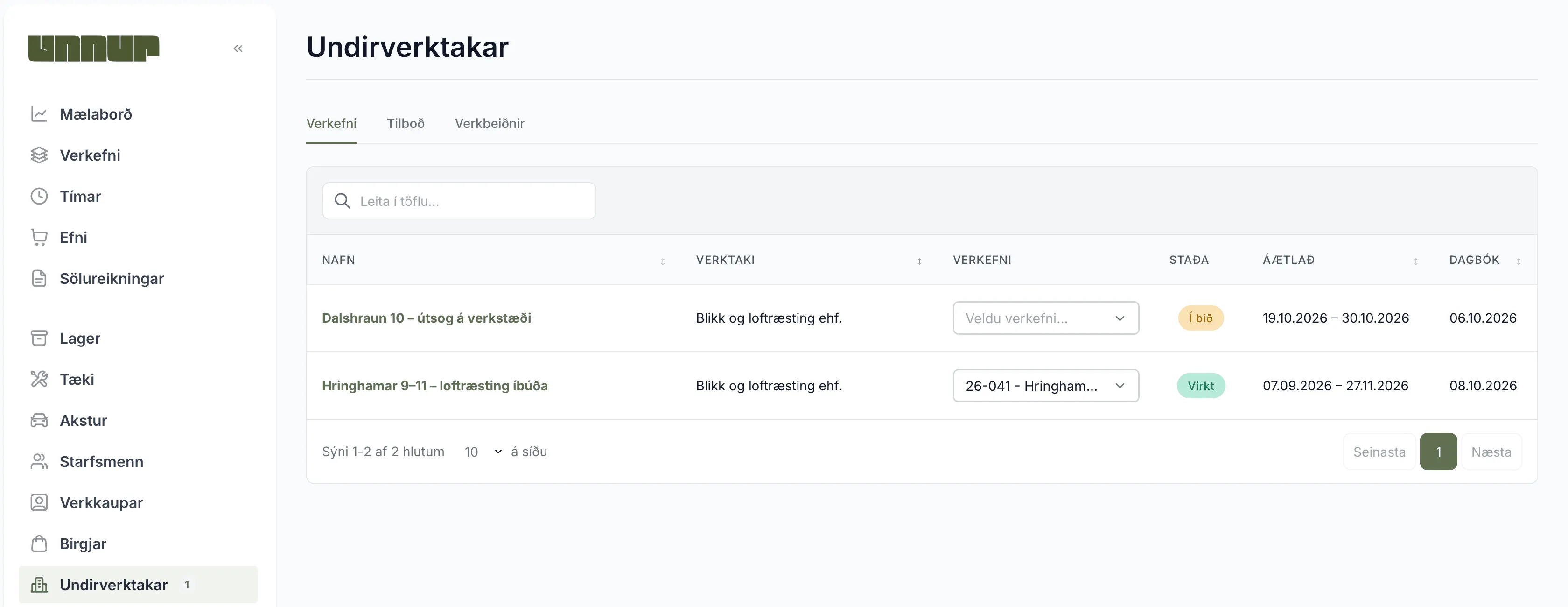Click the Birgjar shopping bag icon
The width and height of the screenshot is (1568, 607).
click(x=39, y=543)
